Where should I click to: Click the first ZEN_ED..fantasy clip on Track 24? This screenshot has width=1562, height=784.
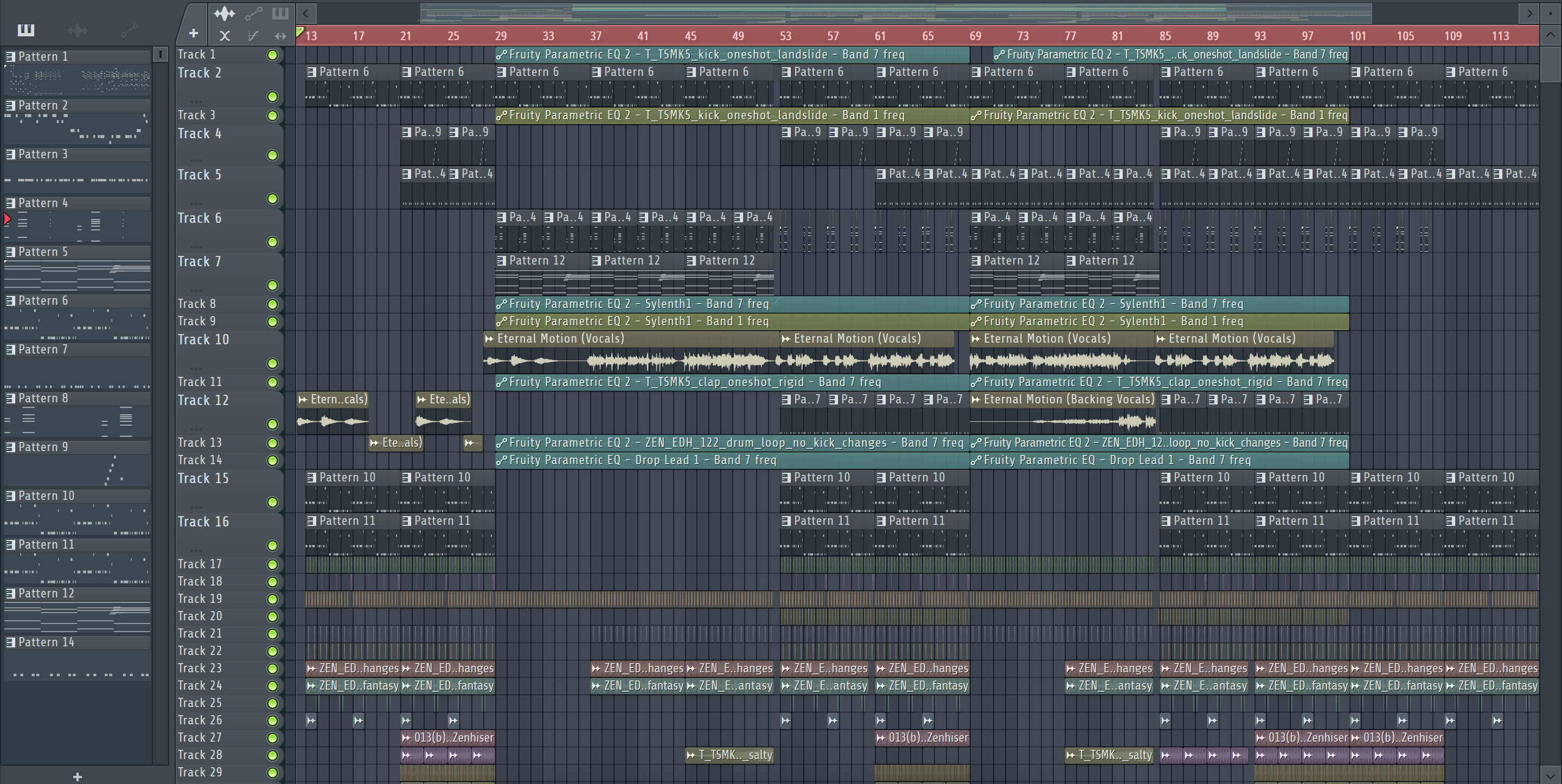[353, 686]
